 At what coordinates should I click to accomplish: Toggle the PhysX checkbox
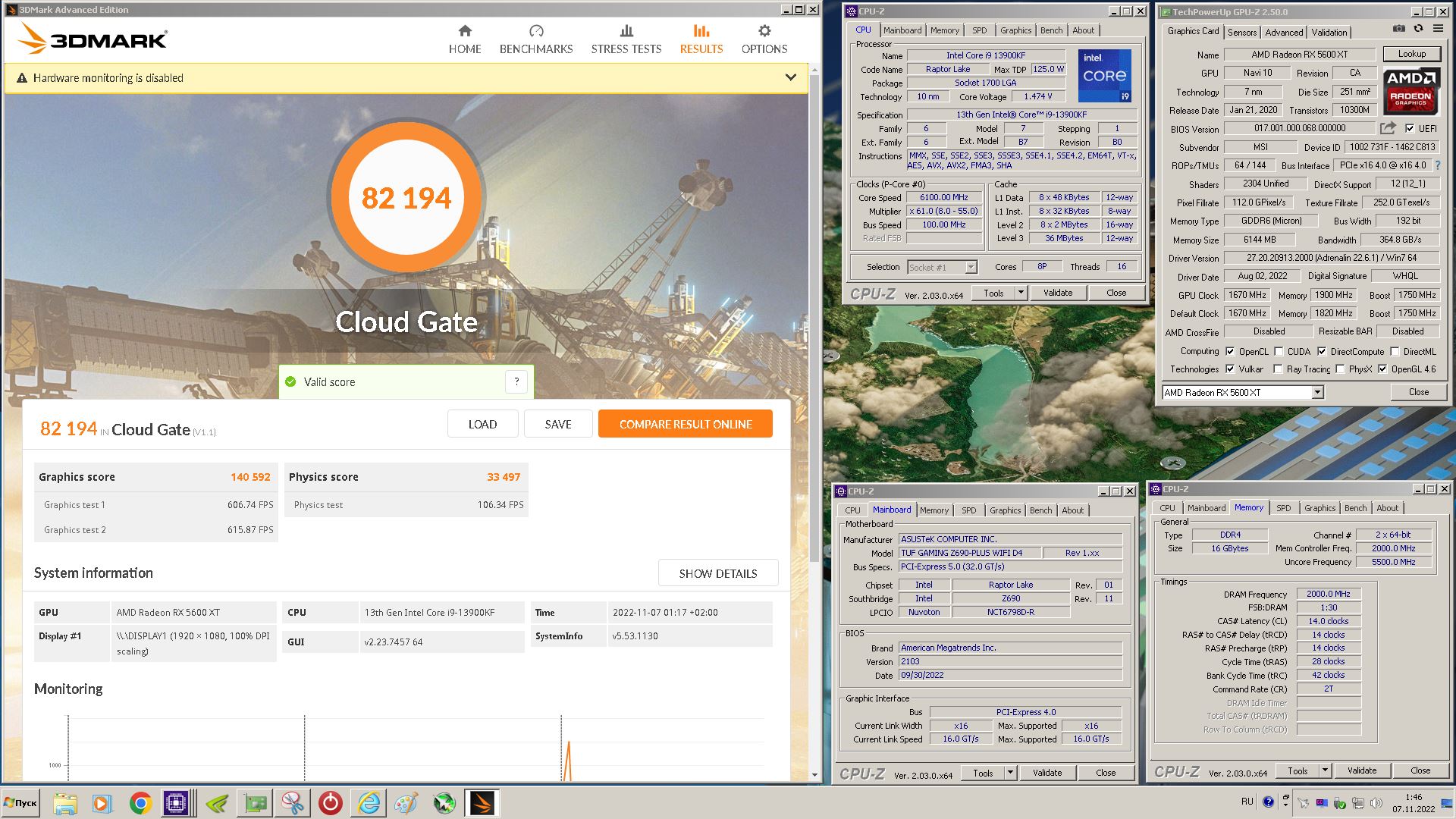pyautogui.click(x=1340, y=369)
